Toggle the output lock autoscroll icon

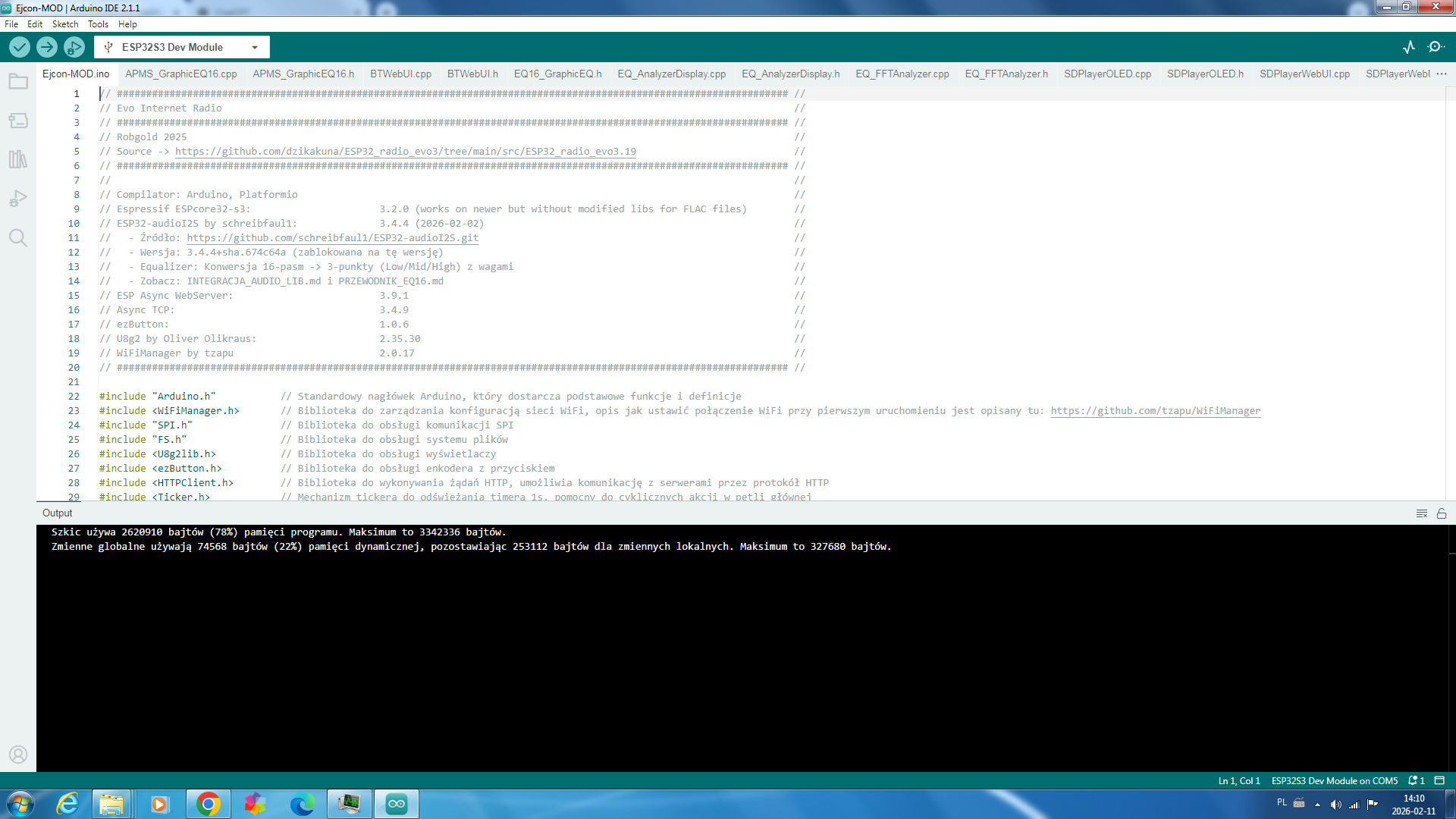[x=1442, y=513]
